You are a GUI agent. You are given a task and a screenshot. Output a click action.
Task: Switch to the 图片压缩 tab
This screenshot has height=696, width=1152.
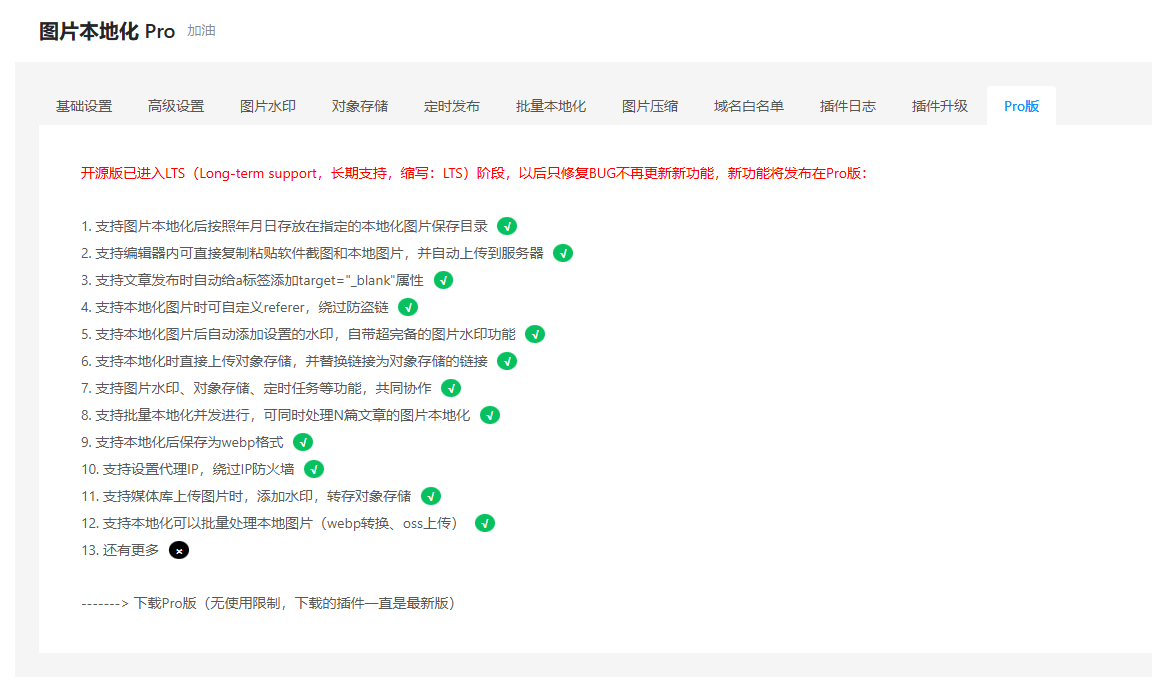pyautogui.click(x=650, y=106)
